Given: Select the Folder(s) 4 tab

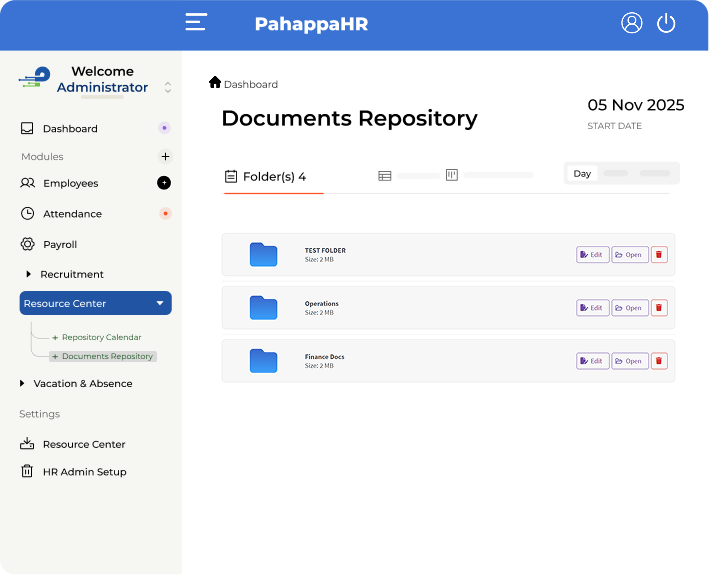Looking at the screenshot, I should 265,177.
